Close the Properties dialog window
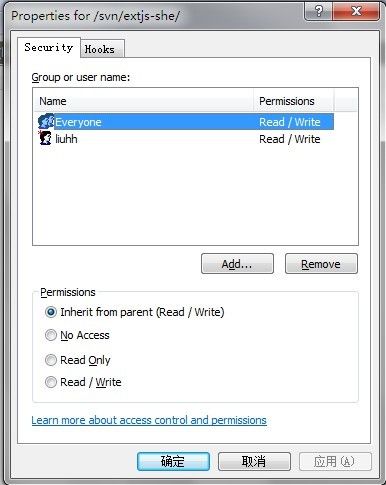The image size is (386, 485). [x=356, y=12]
